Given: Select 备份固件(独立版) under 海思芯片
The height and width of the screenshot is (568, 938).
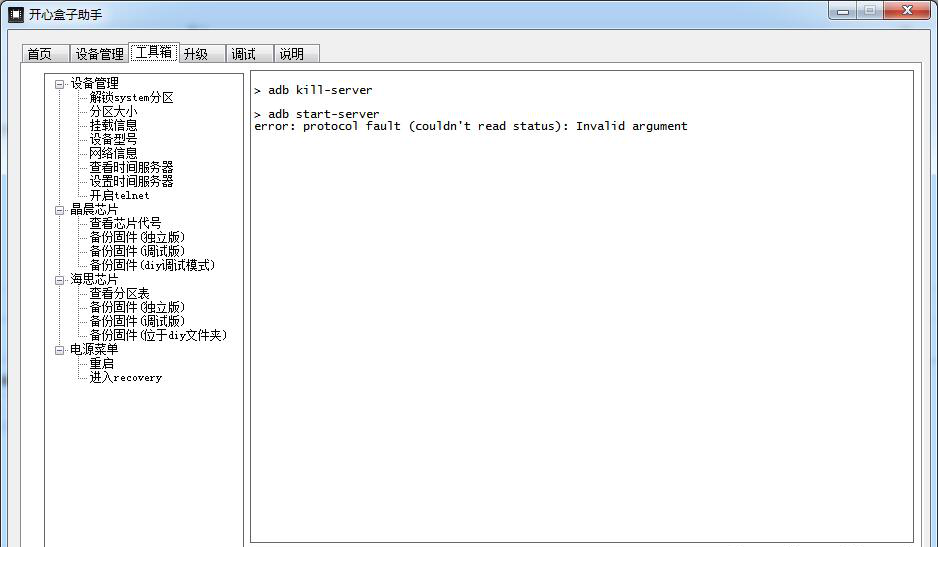Looking at the screenshot, I should [x=137, y=307].
